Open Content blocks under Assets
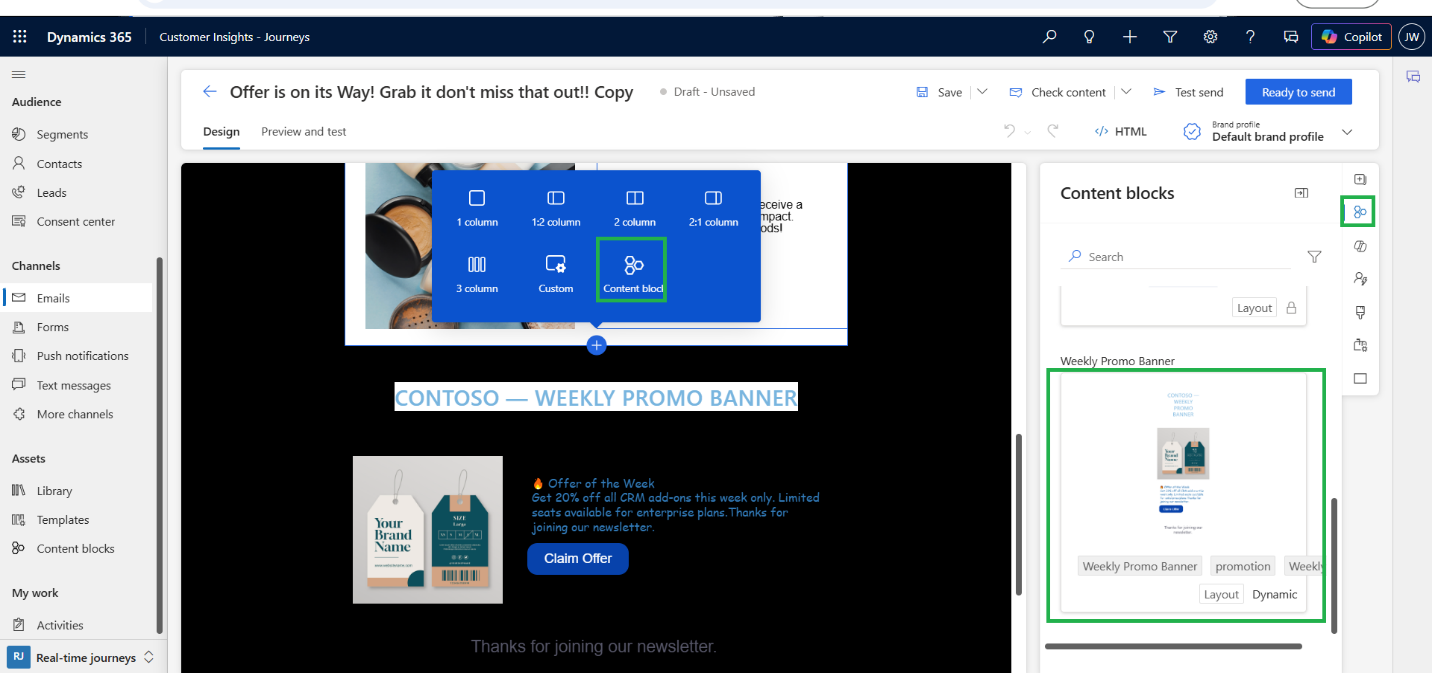 coord(75,549)
